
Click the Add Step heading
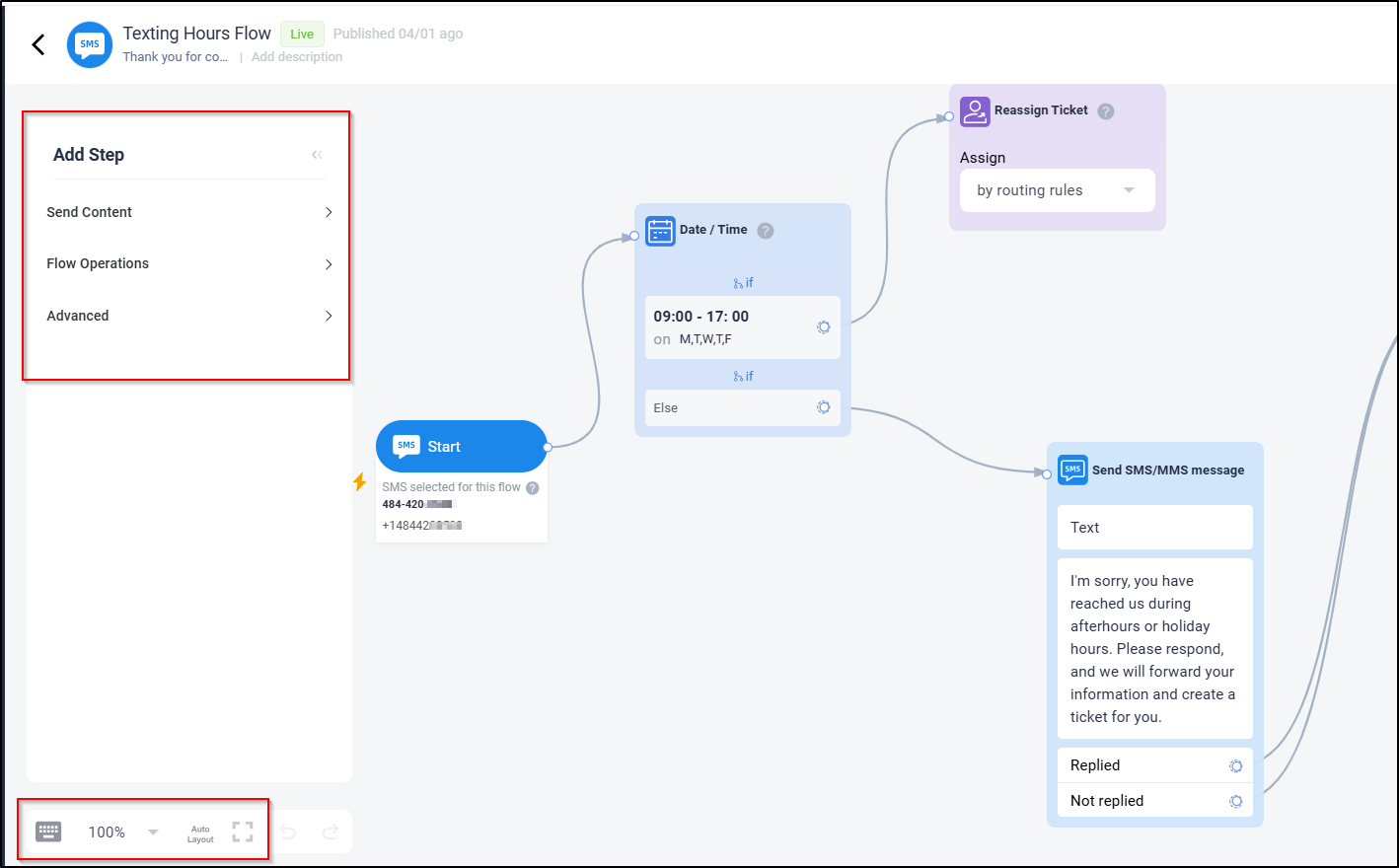[x=89, y=155]
